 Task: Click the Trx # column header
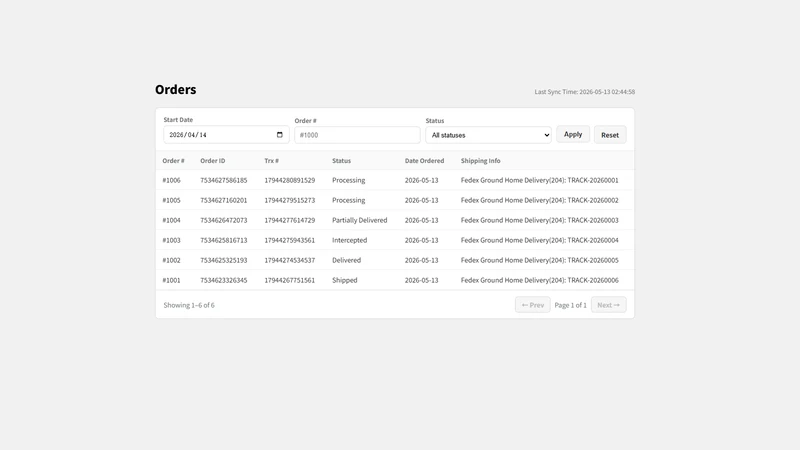[x=271, y=161]
